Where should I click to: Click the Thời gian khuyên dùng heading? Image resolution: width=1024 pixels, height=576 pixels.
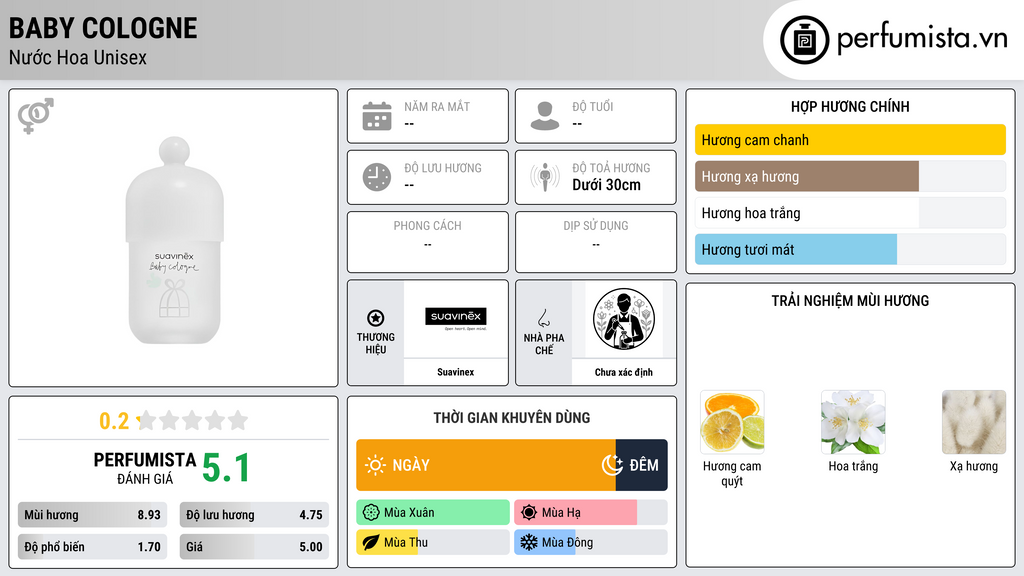coord(512,418)
